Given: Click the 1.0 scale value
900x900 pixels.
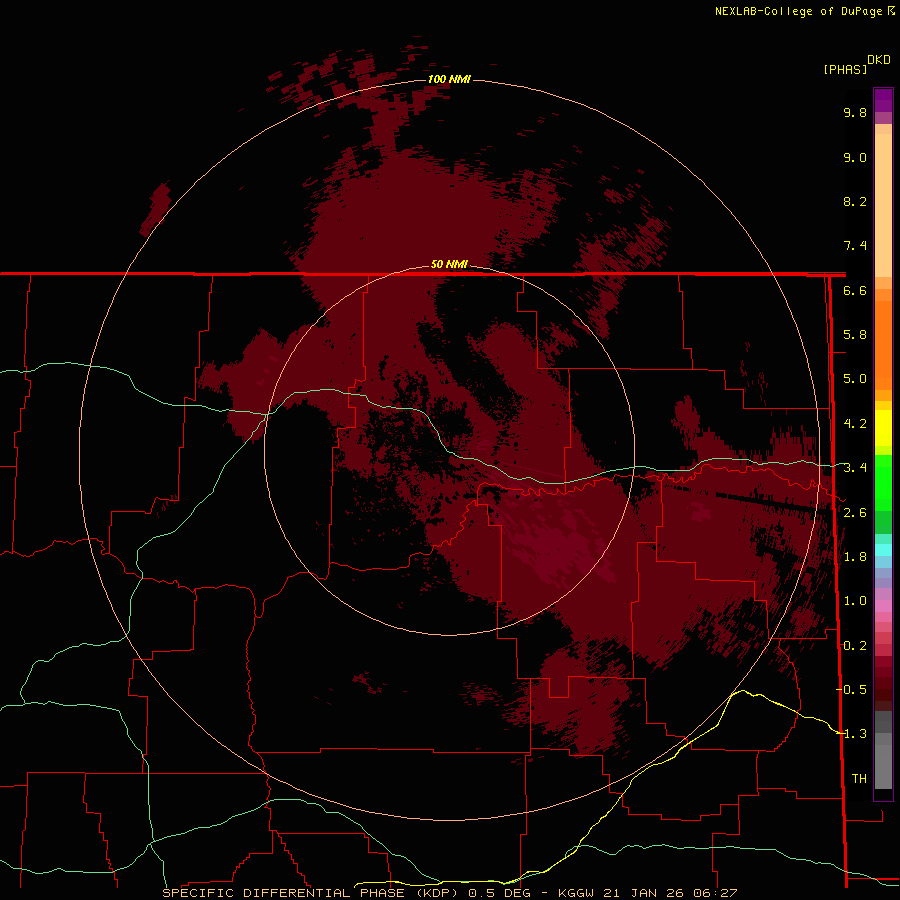Looking at the screenshot, I should tap(855, 601).
